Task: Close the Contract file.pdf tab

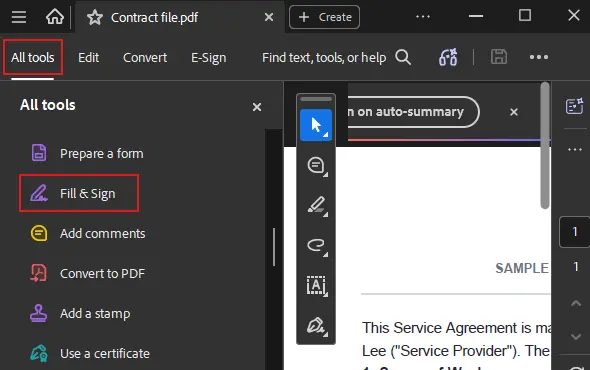Action: [269, 17]
